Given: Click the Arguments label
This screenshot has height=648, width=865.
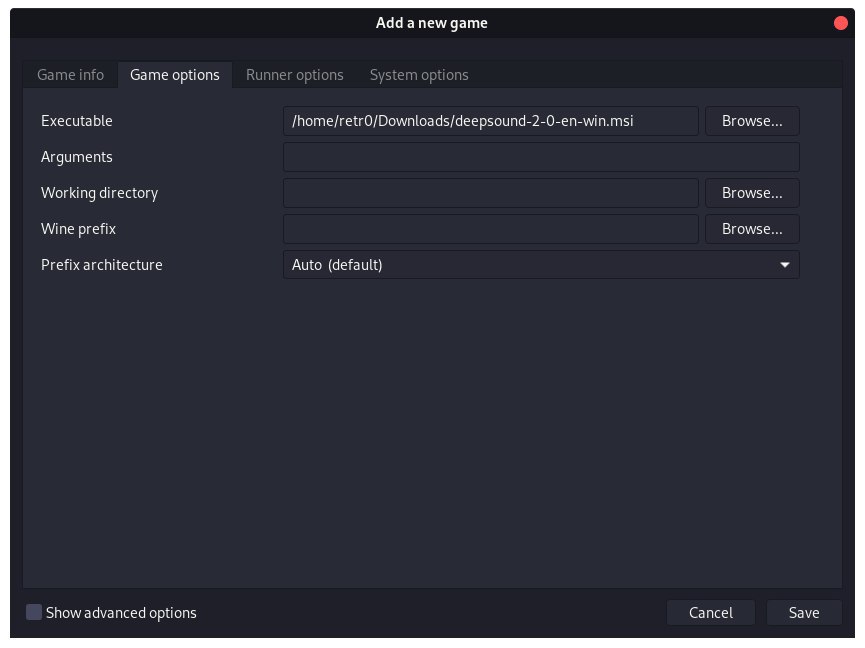Looking at the screenshot, I should tap(77, 157).
